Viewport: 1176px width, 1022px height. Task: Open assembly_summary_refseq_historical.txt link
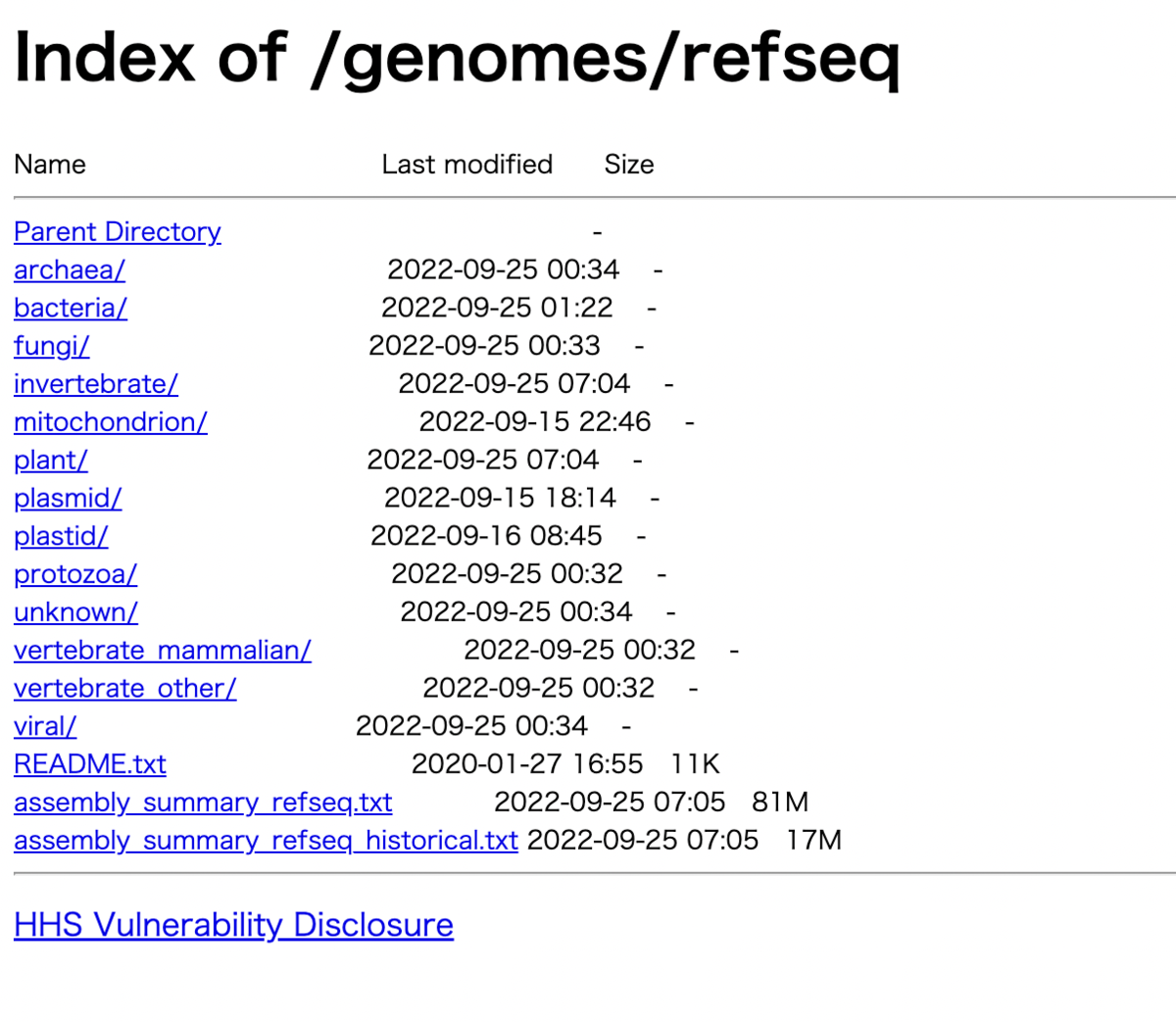[x=266, y=841]
